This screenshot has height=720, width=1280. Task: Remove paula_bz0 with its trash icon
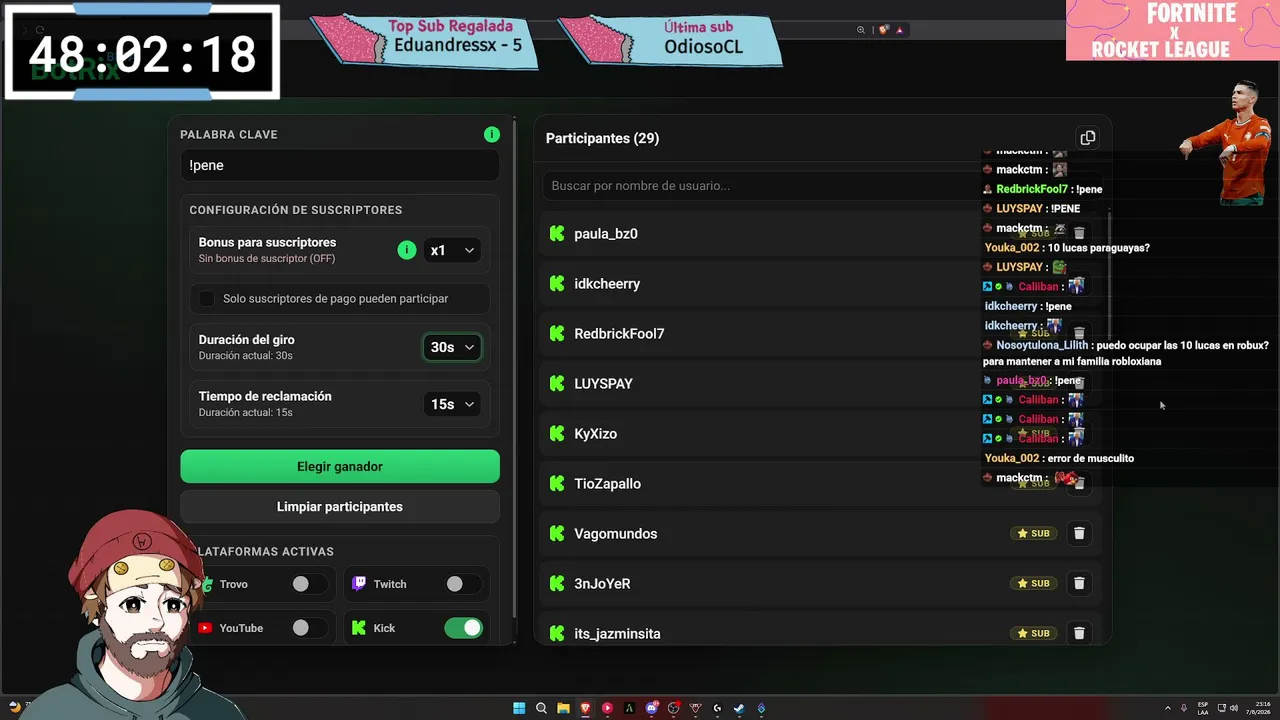pyautogui.click(x=1079, y=233)
